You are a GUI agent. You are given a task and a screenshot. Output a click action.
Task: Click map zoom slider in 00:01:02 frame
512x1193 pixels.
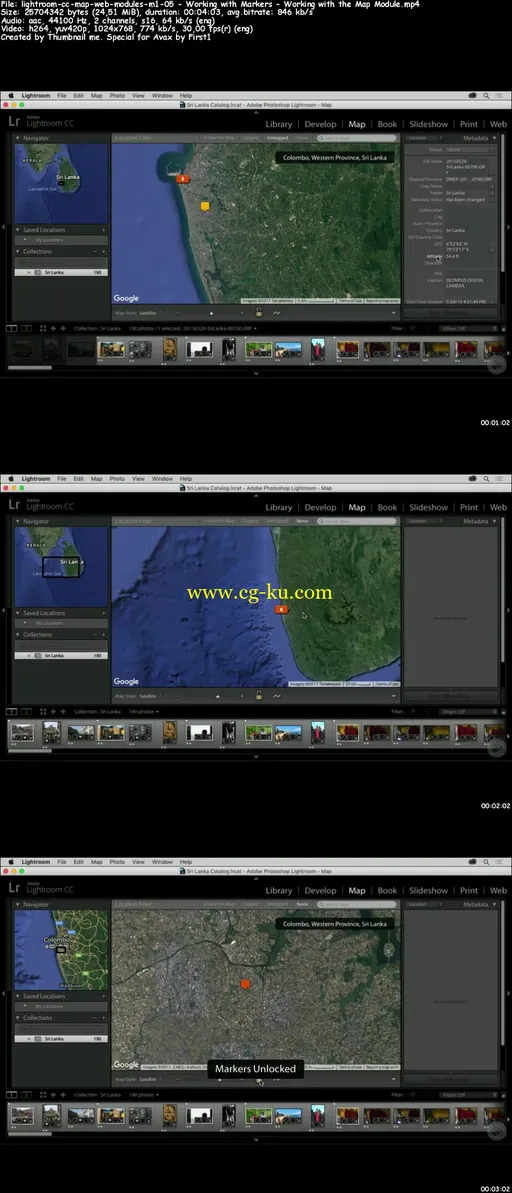[x=211, y=312]
